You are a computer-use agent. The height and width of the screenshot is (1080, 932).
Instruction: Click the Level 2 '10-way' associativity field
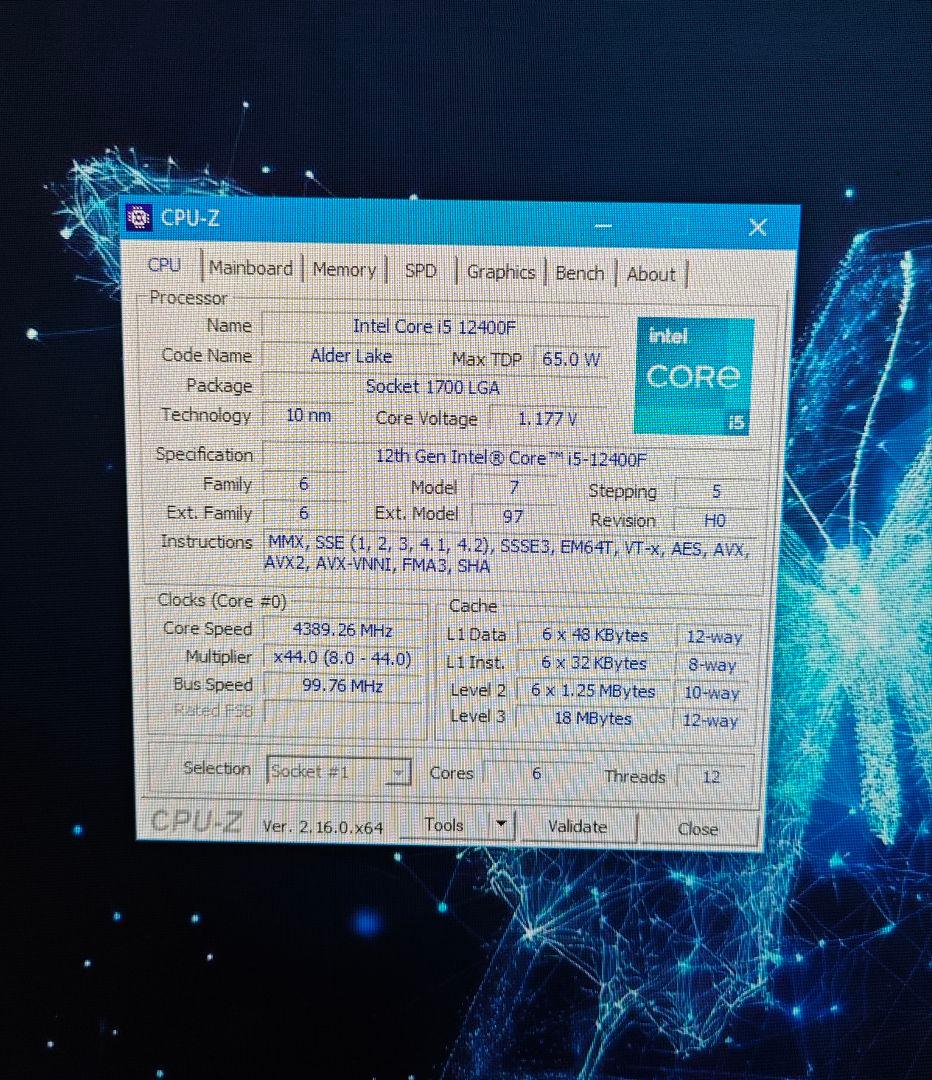pyautogui.click(x=712, y=692)
